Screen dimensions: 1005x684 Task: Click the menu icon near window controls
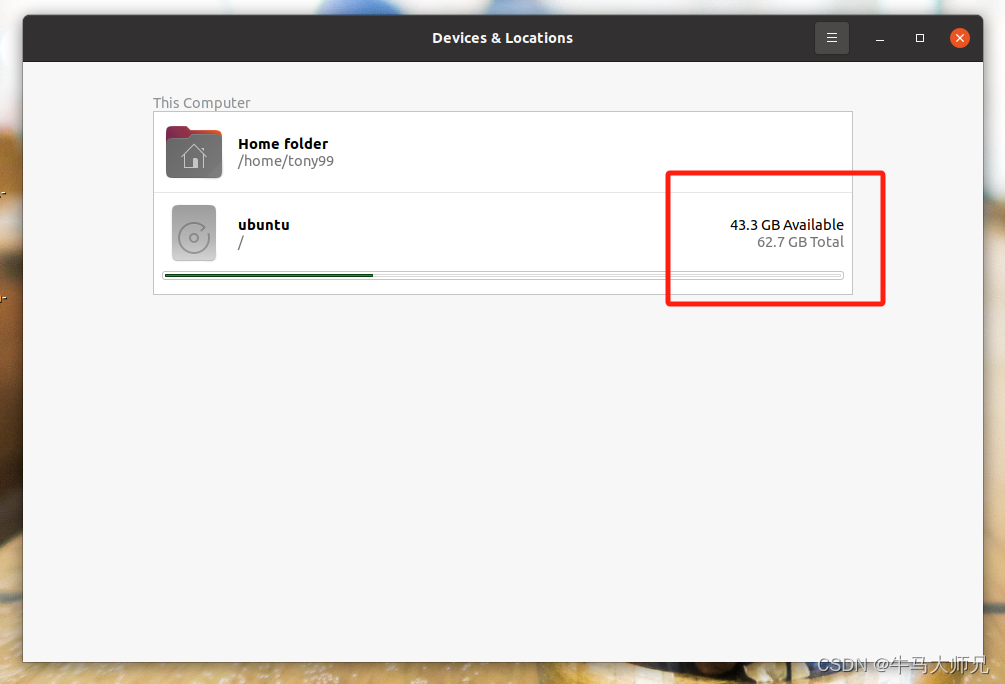point(832,37)
